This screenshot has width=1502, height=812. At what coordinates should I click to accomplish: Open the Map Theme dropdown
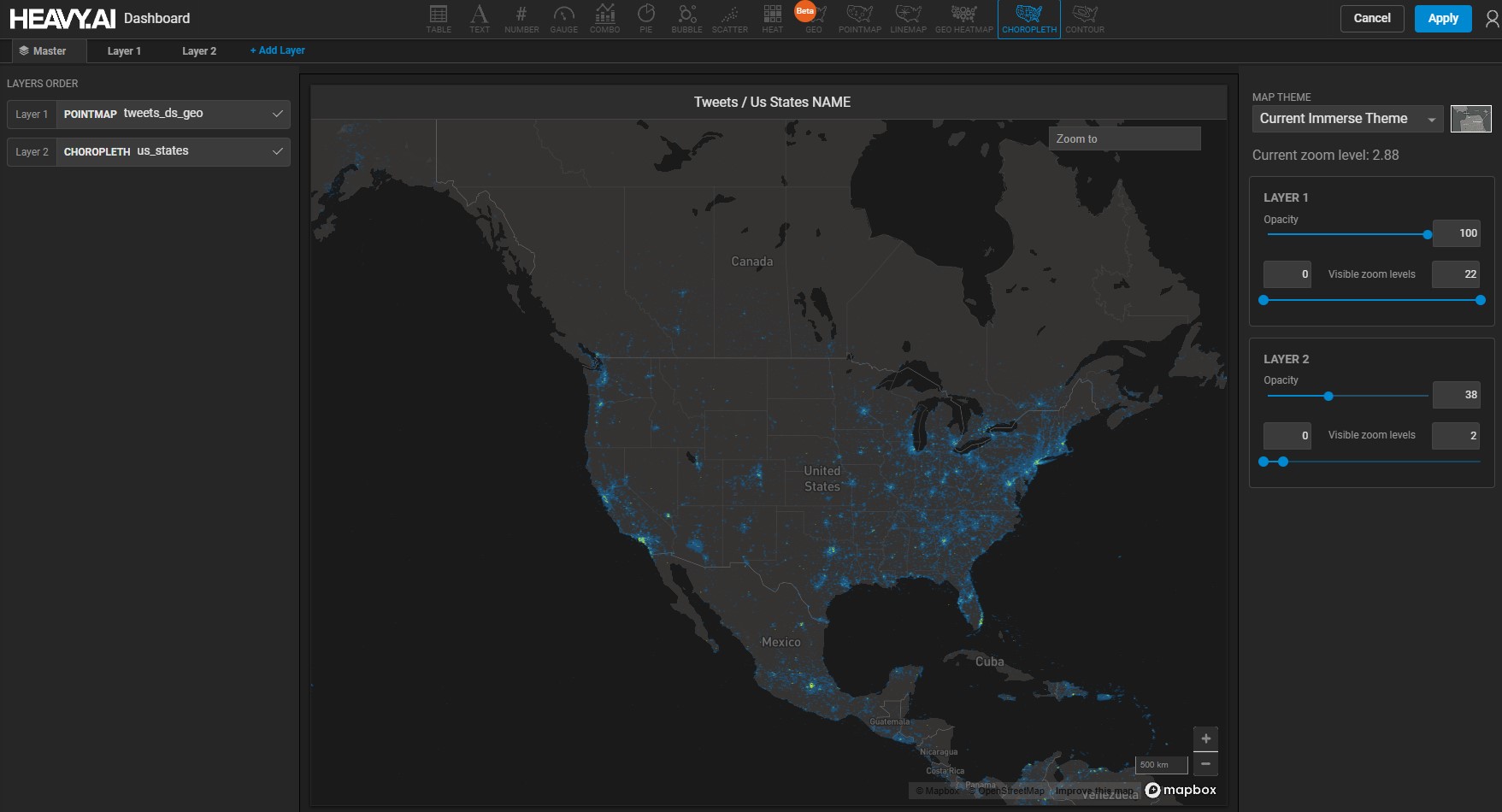tap(1347, 119)
